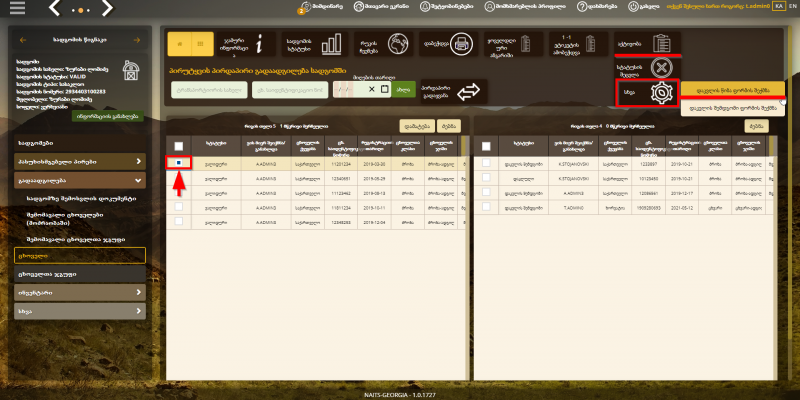Check the left row 11123462 checkbox
Screen dimensions: 800x400
(179, 192)
